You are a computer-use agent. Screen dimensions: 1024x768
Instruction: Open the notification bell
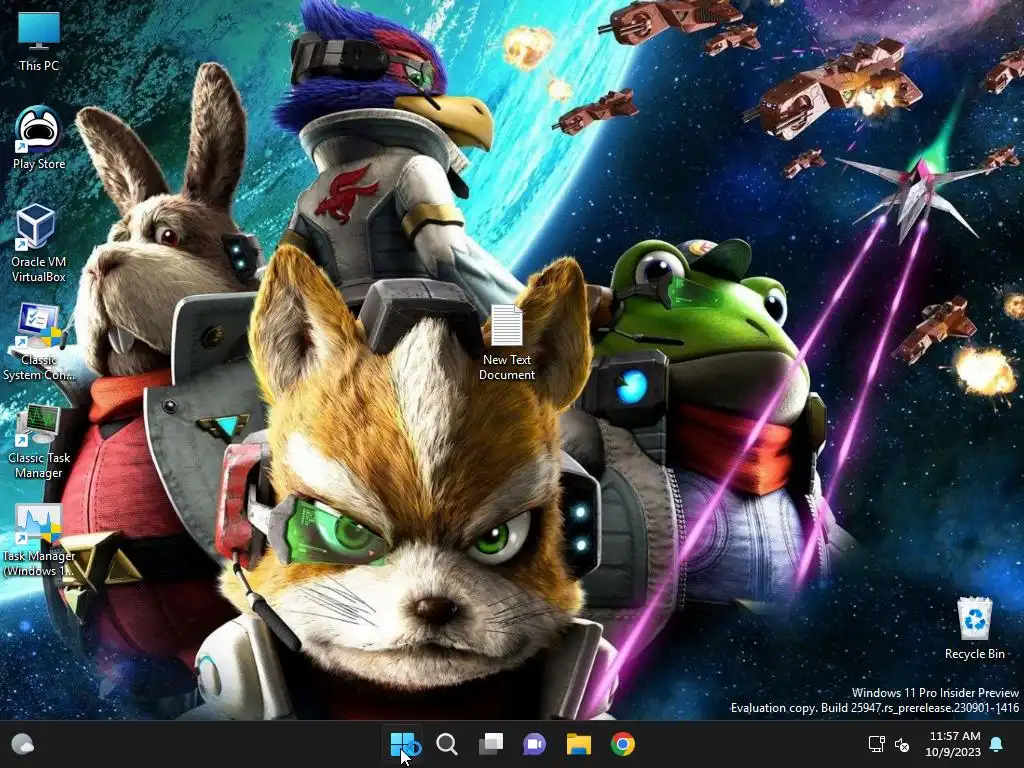tap(997, 744)
